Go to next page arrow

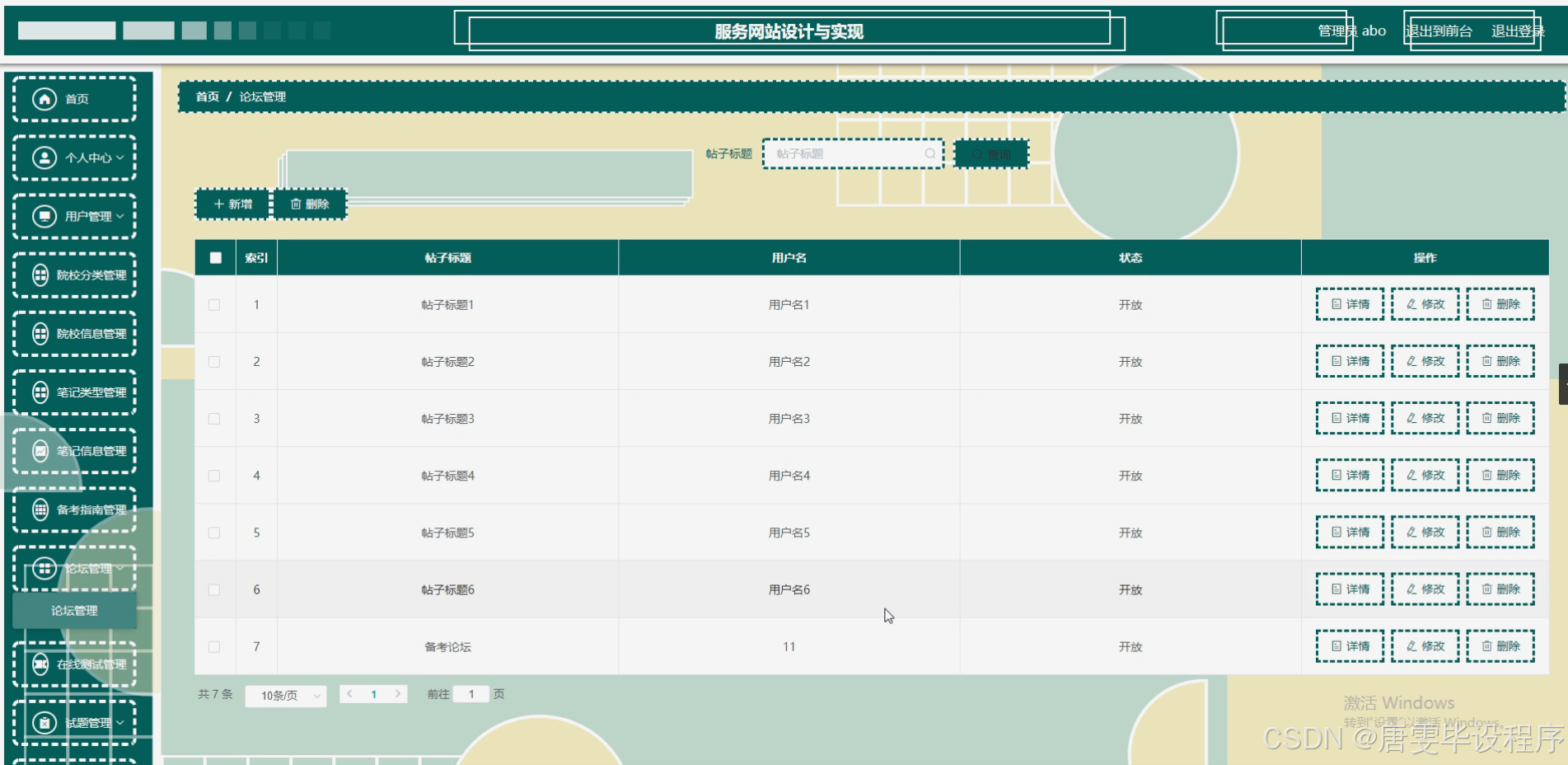click(398, 694)
